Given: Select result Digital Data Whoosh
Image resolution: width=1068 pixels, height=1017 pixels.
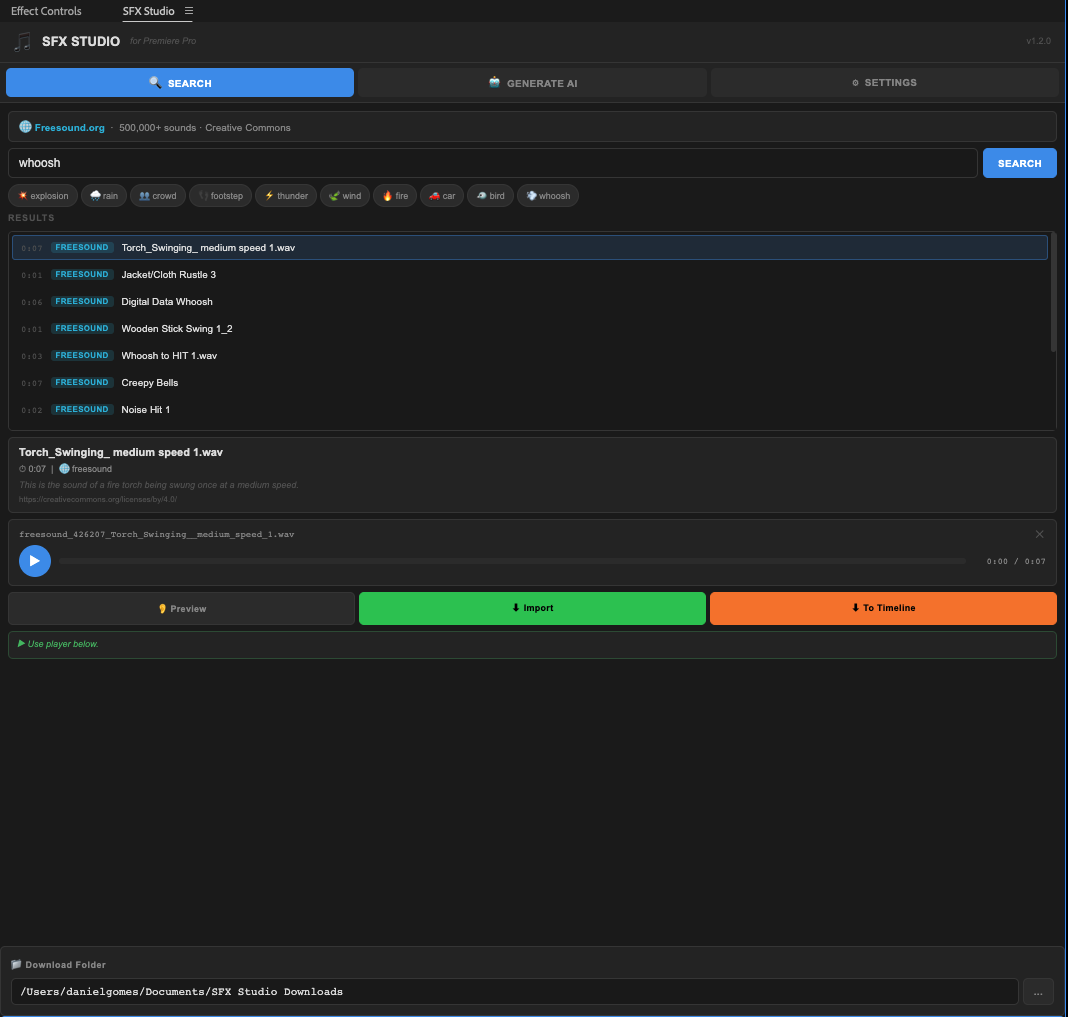Looking at the screenshot, I should [529, 301].
